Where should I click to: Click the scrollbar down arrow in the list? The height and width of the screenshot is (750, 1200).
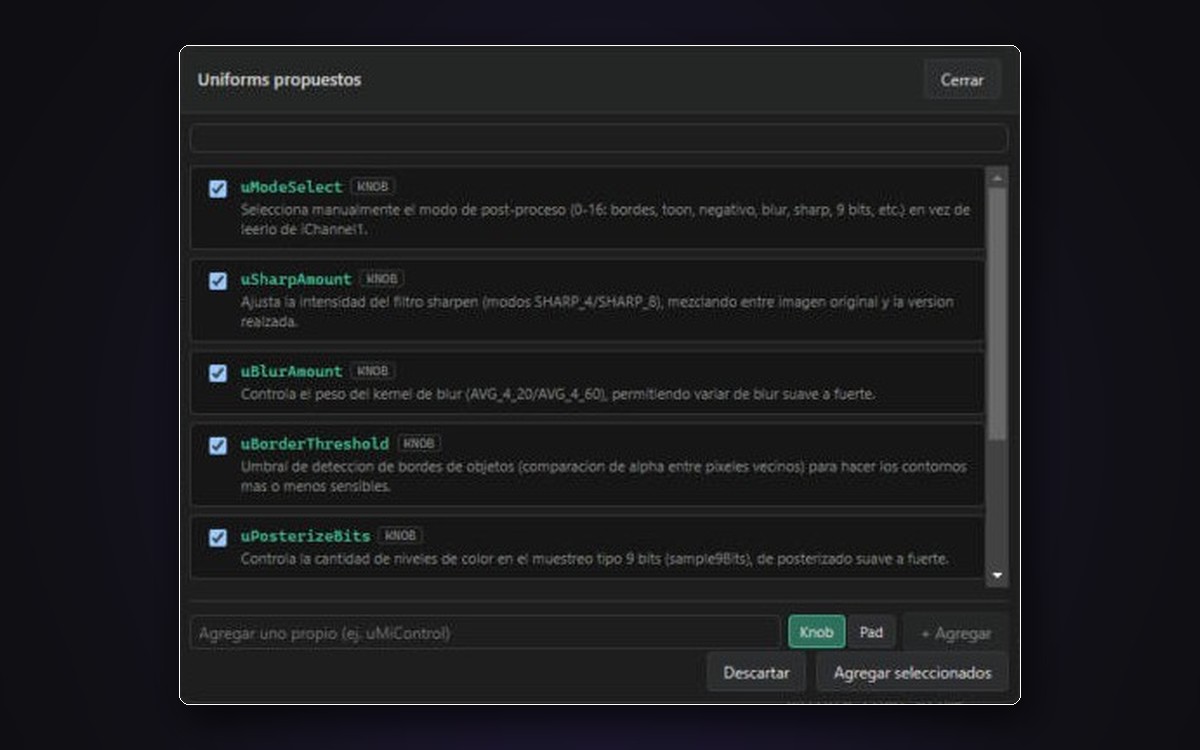pyautogui.click(x=997, y=576)
